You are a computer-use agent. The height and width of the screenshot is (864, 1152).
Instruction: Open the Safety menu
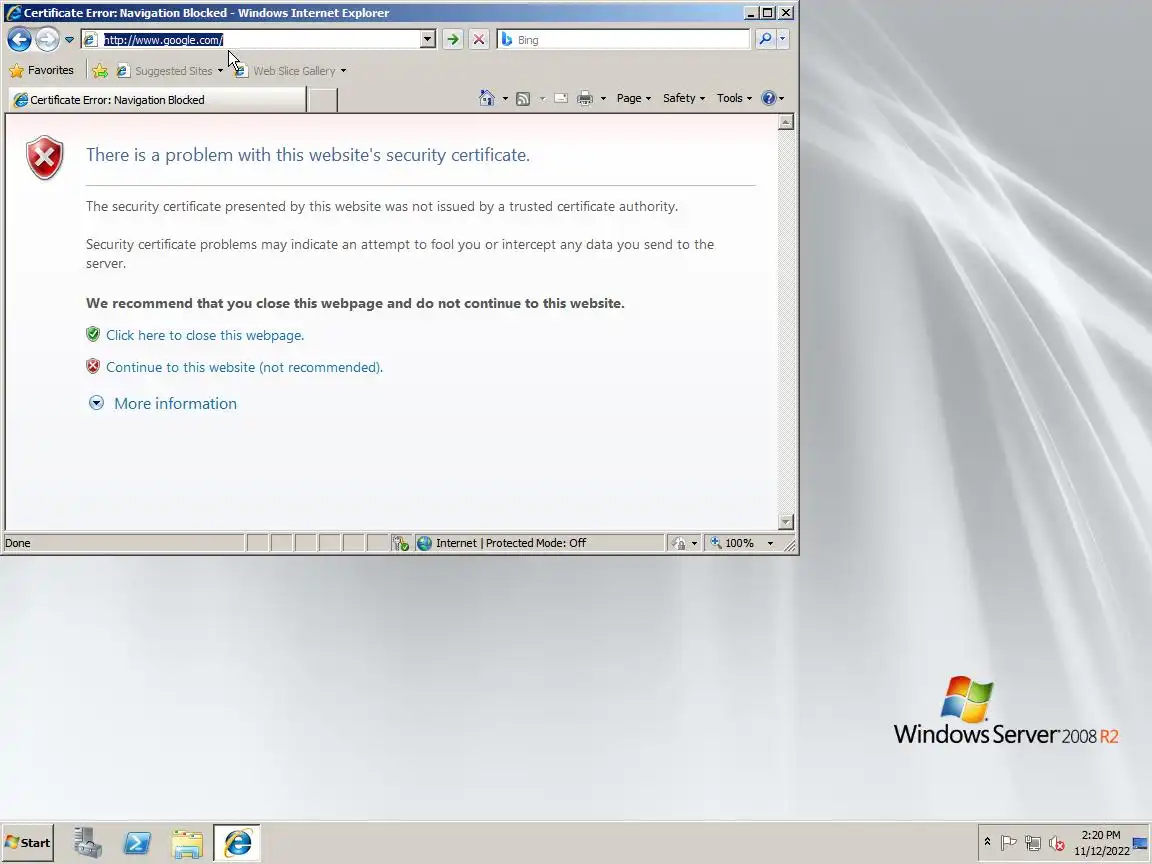point(683,98)
